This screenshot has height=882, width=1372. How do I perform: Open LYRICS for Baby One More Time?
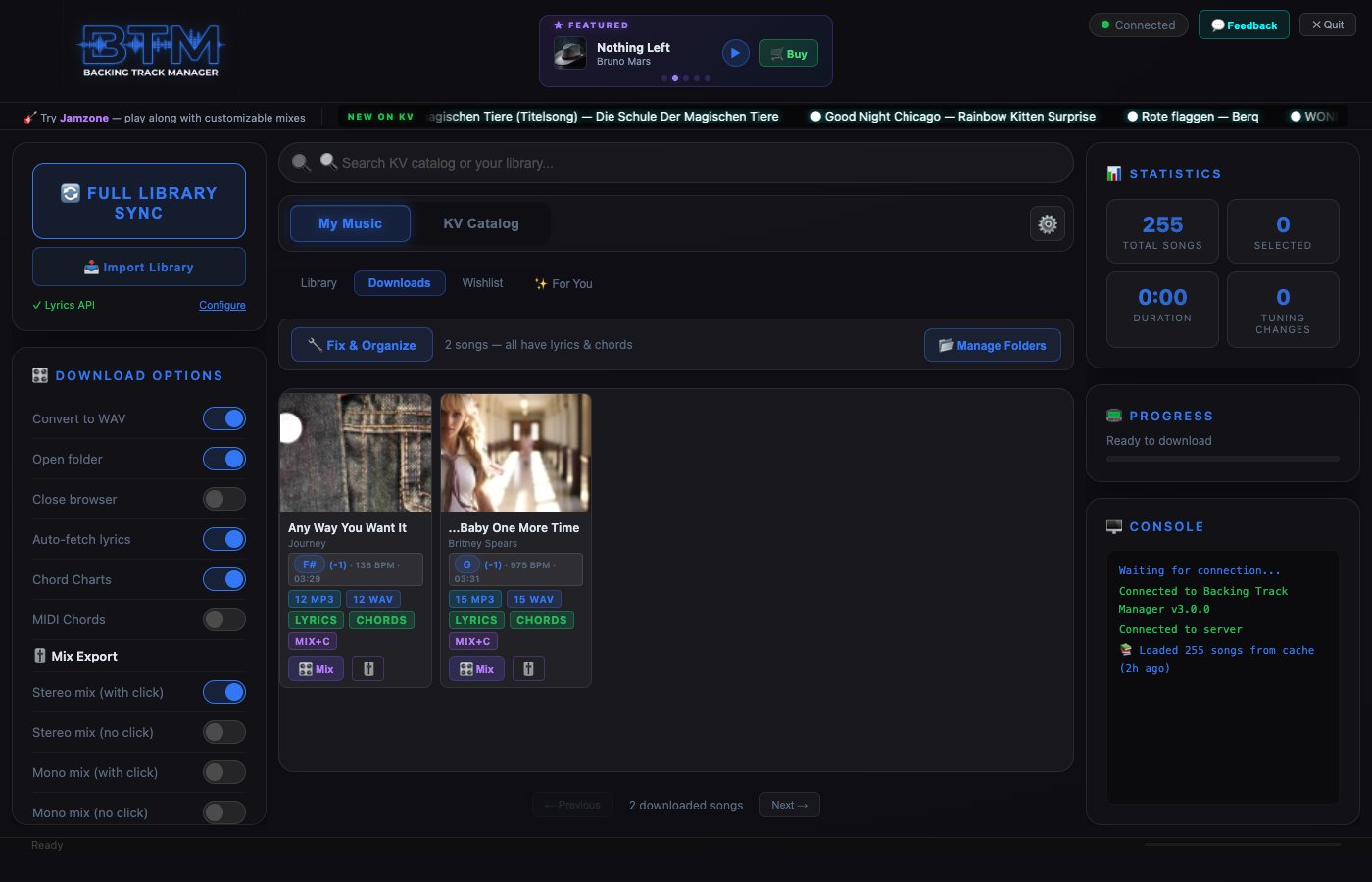coord(476,620)
